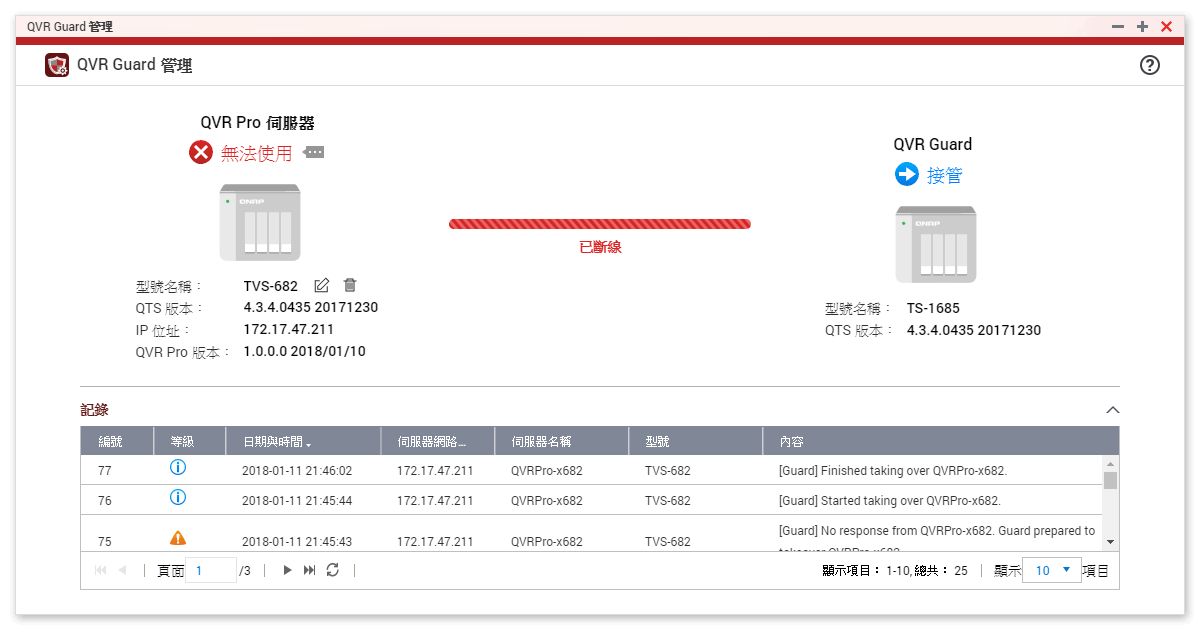
Task: Click the 等級 column header
Action: tap(182, 441)
